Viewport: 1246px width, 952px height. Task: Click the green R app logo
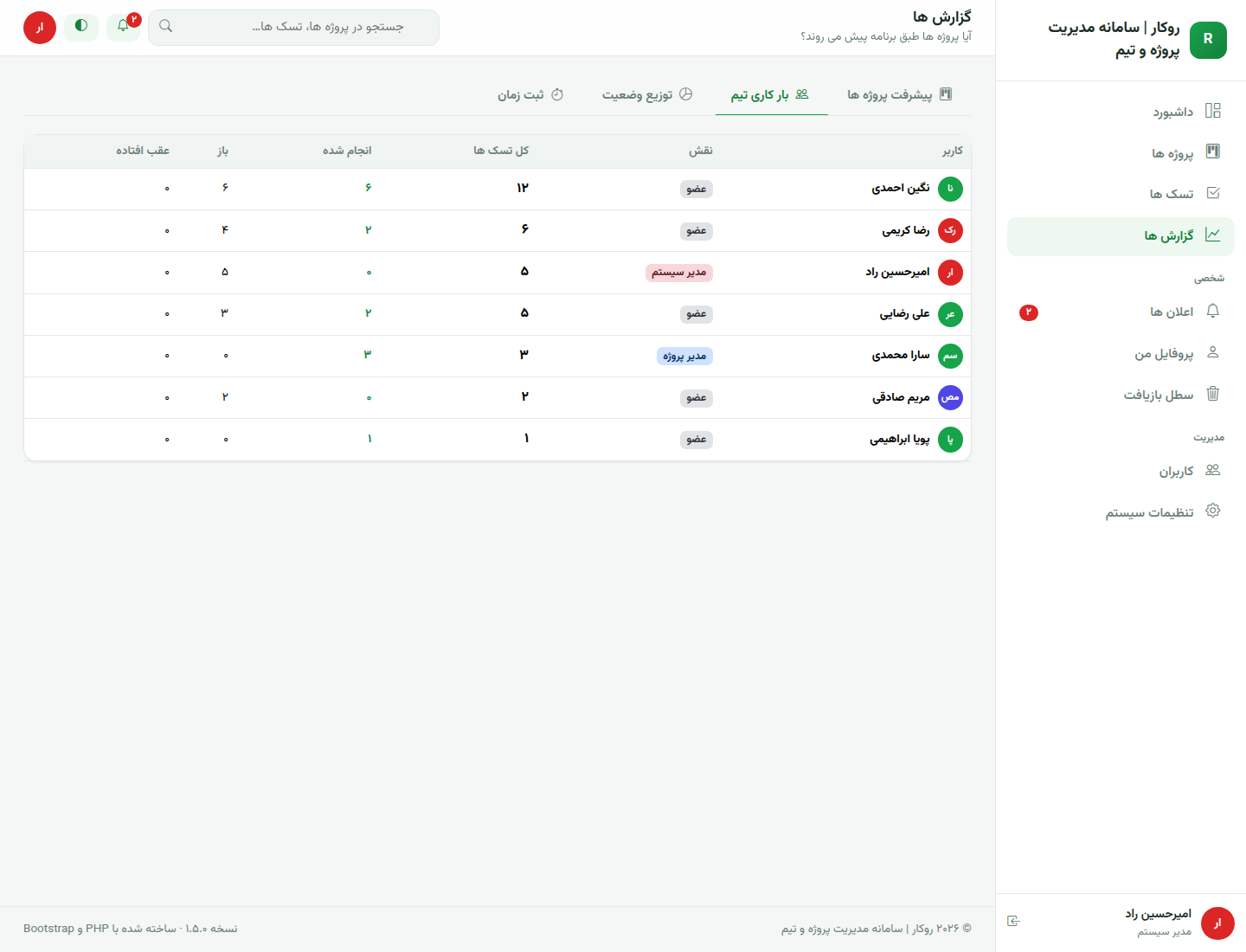tap(1208, 40)
